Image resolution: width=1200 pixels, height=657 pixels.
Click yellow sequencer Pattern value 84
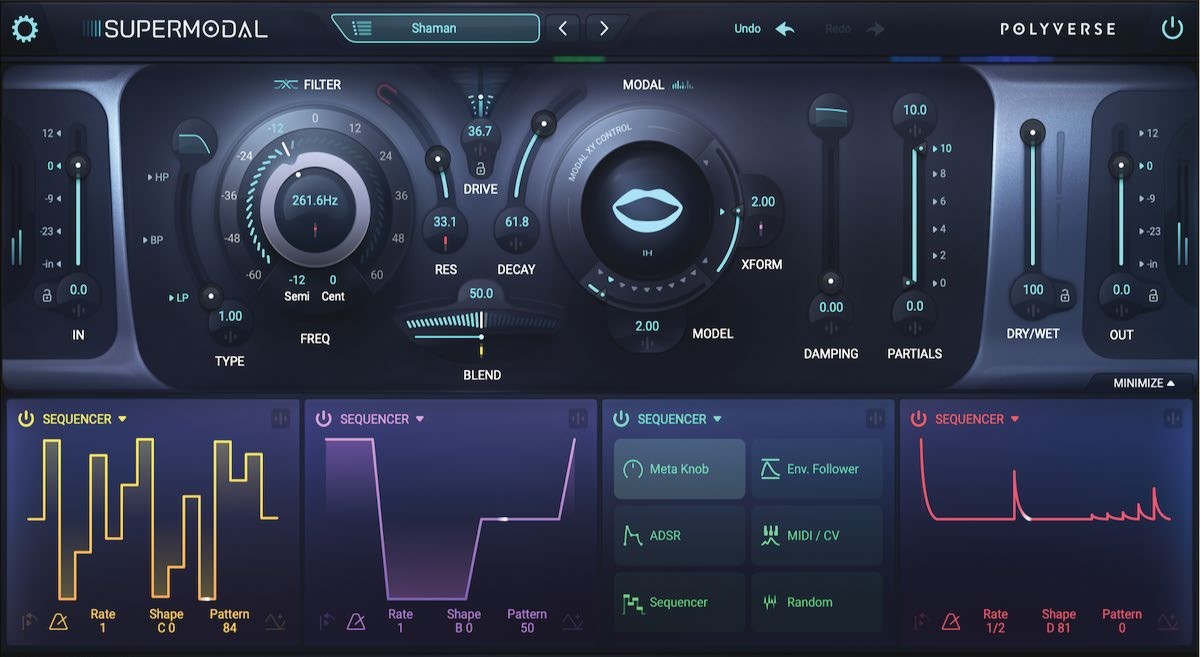(x=230, y=628)
